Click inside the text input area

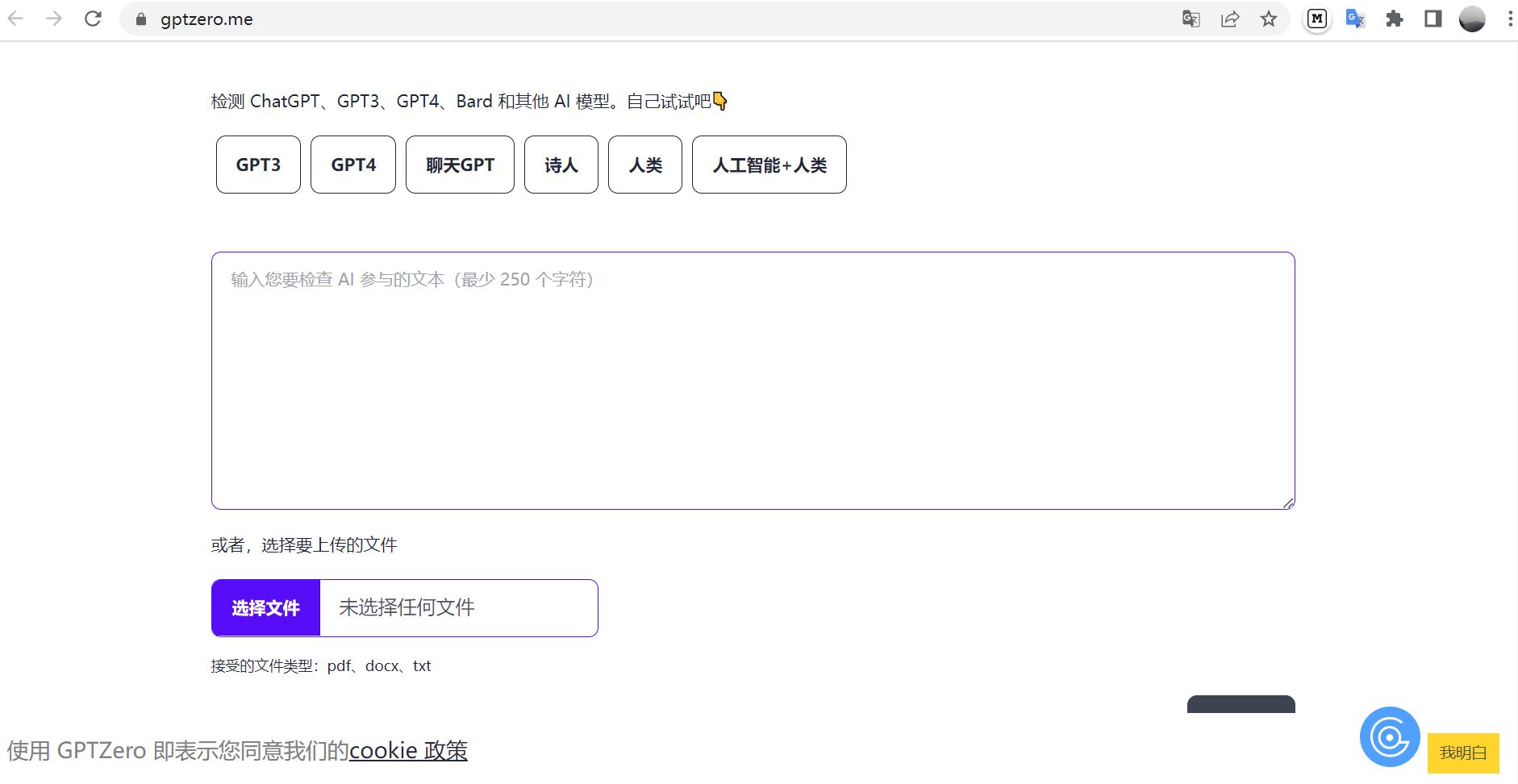[750, 379]
